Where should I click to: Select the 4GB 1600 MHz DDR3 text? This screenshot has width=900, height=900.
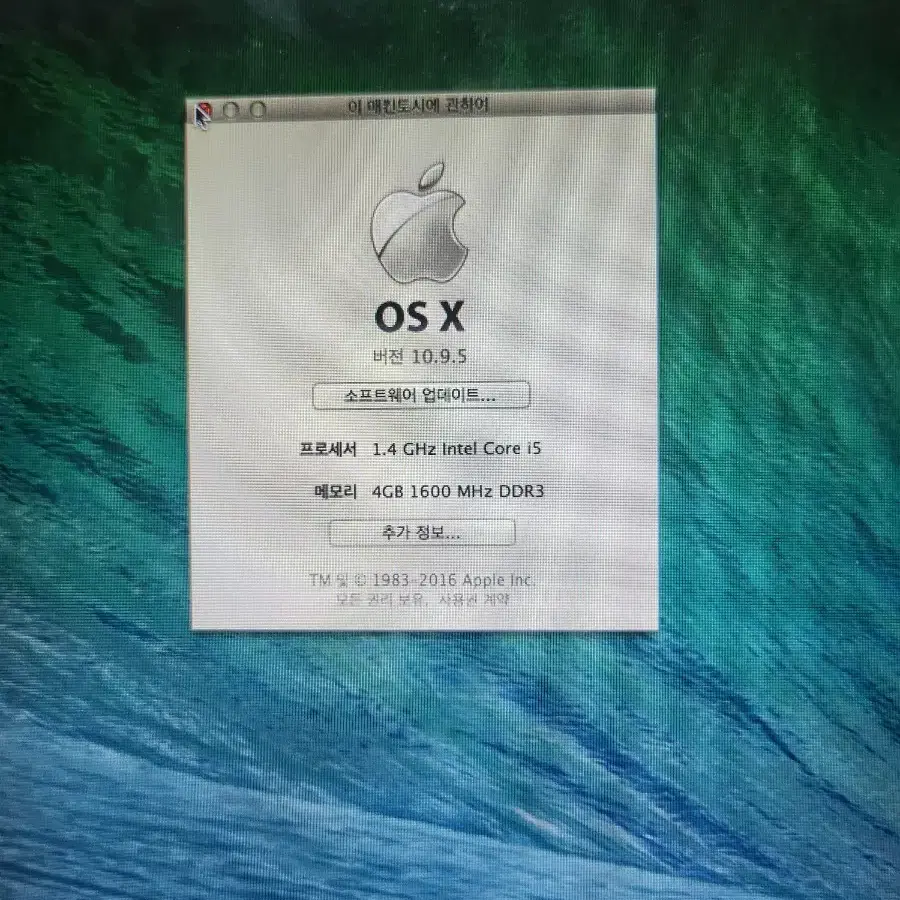click(457, 491)
